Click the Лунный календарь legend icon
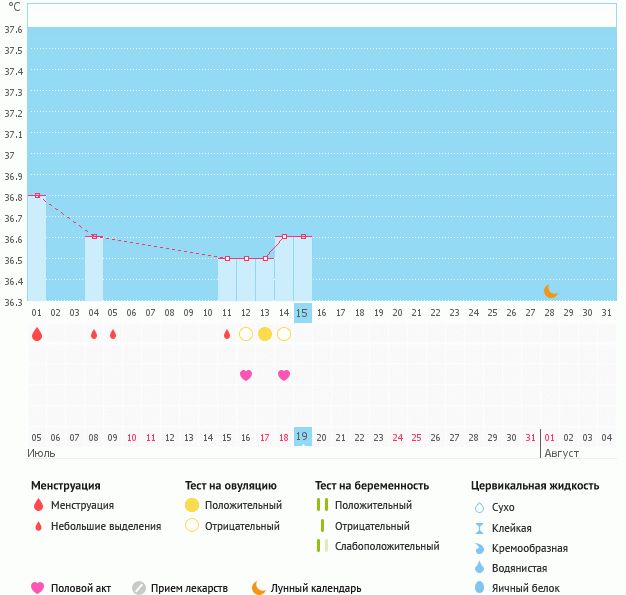Image resolution: width=626 pixels, height=595 pixels. (x=259, y=588)
